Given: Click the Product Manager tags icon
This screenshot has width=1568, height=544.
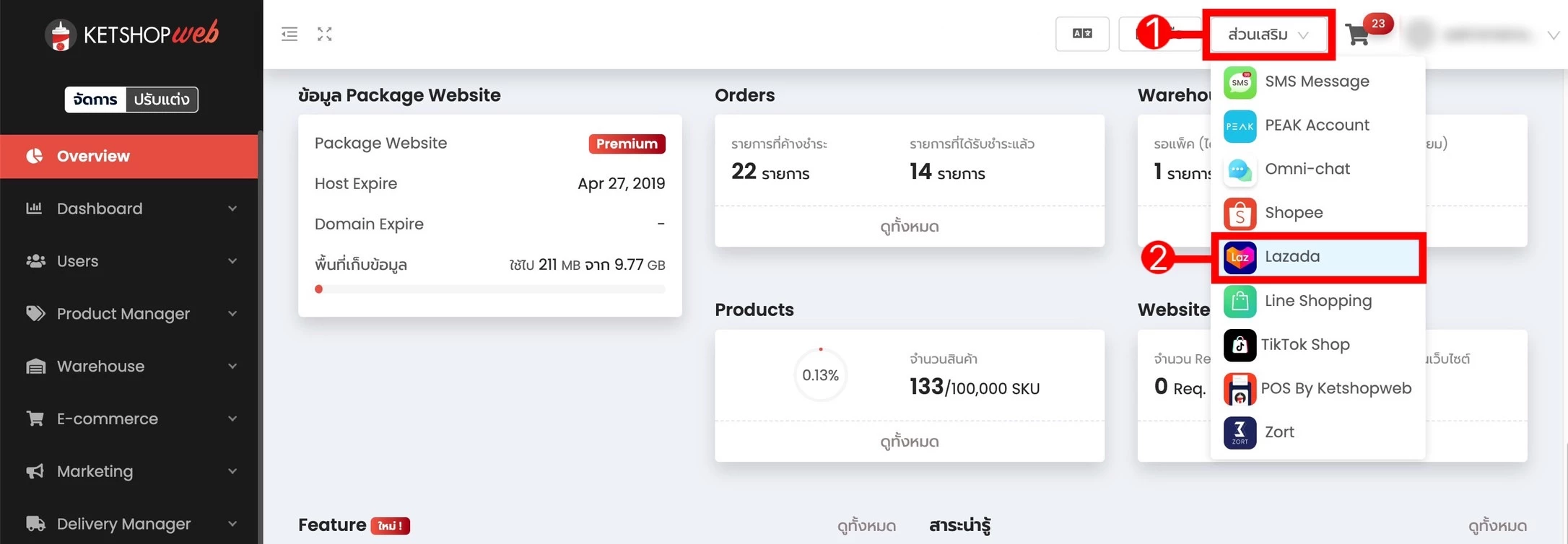Looking at the screenshot, I should click(x=35, y=314).
